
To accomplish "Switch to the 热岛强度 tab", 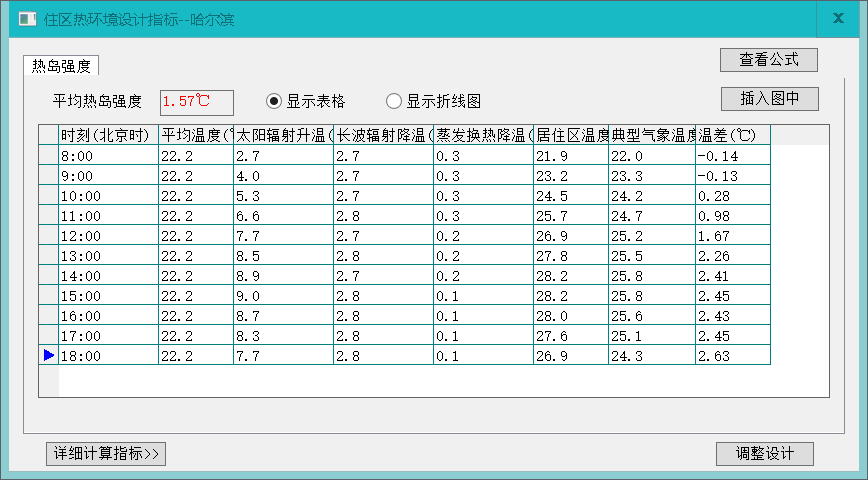I will click(x=62, y=67).
